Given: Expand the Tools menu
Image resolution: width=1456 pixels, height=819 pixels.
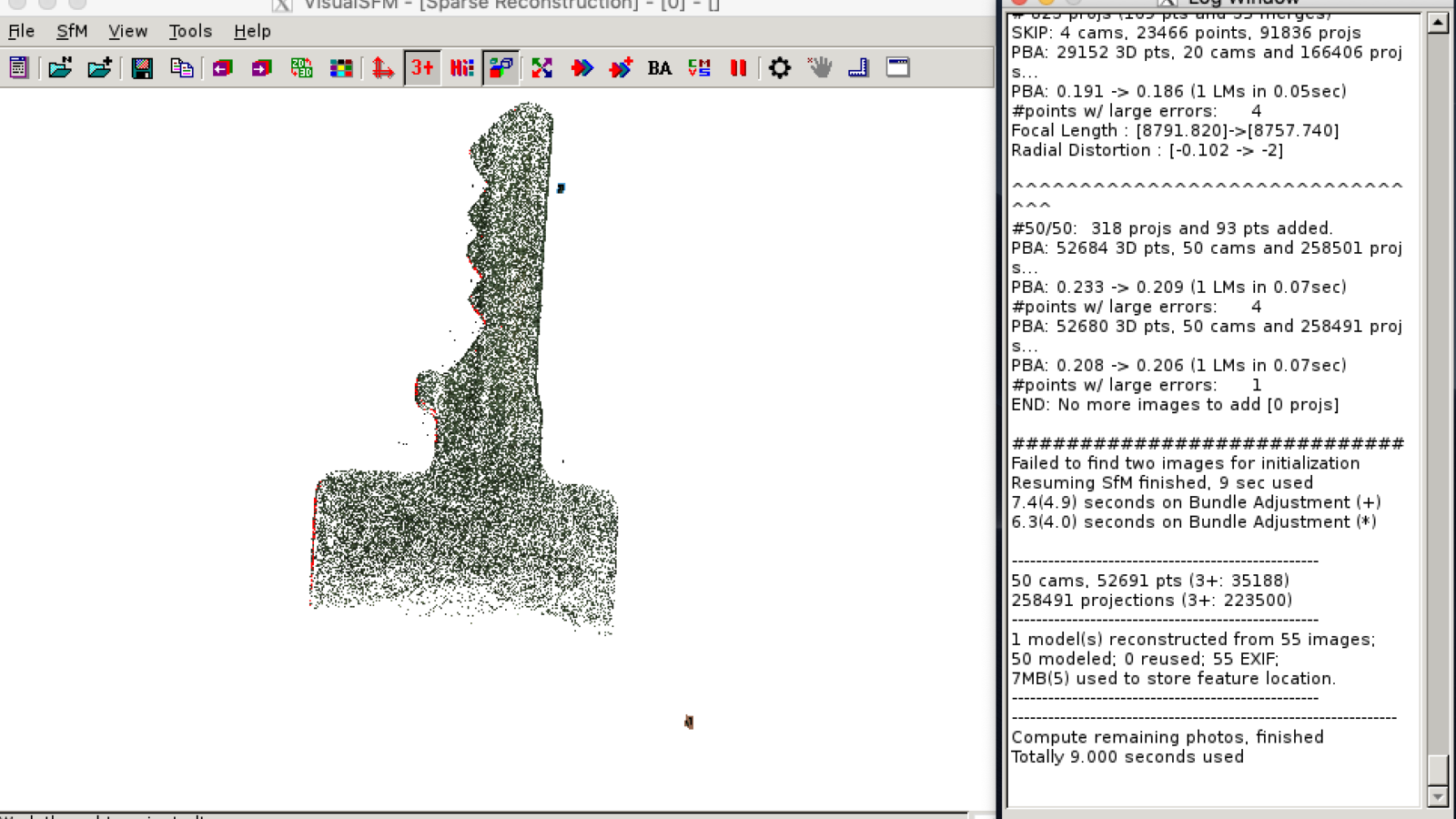Looking at the screenshot, I should pyautogui.click(x=190, y=31).
